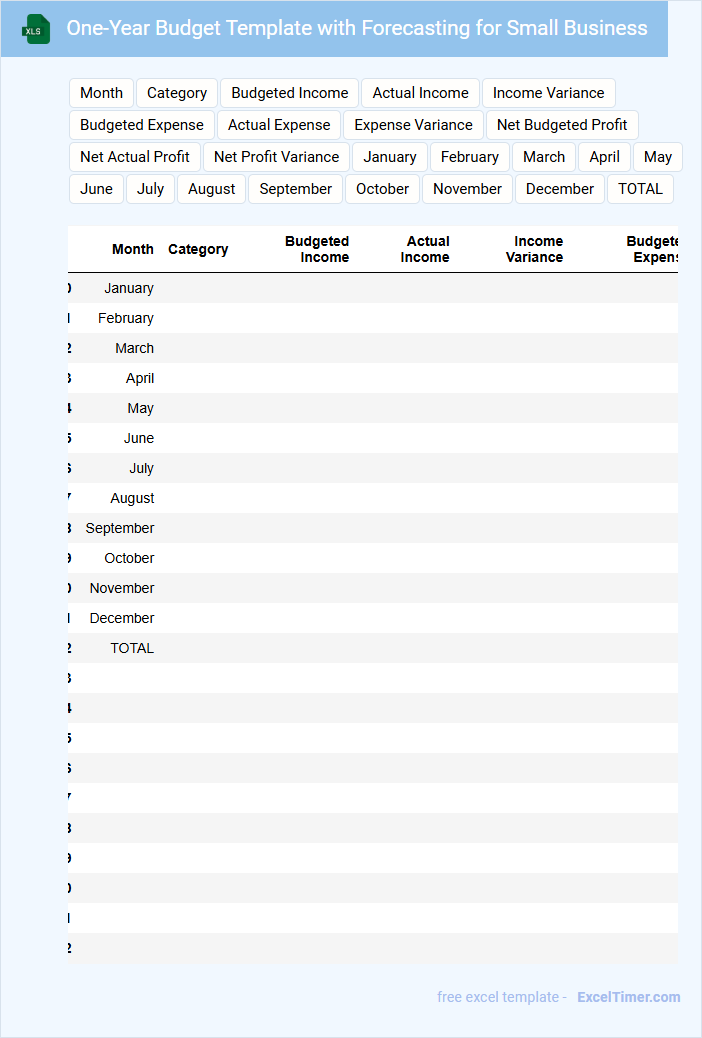Screen dimensions: 702x1038
Task: Click January cell in the table
Action: [x=128, y=288]
